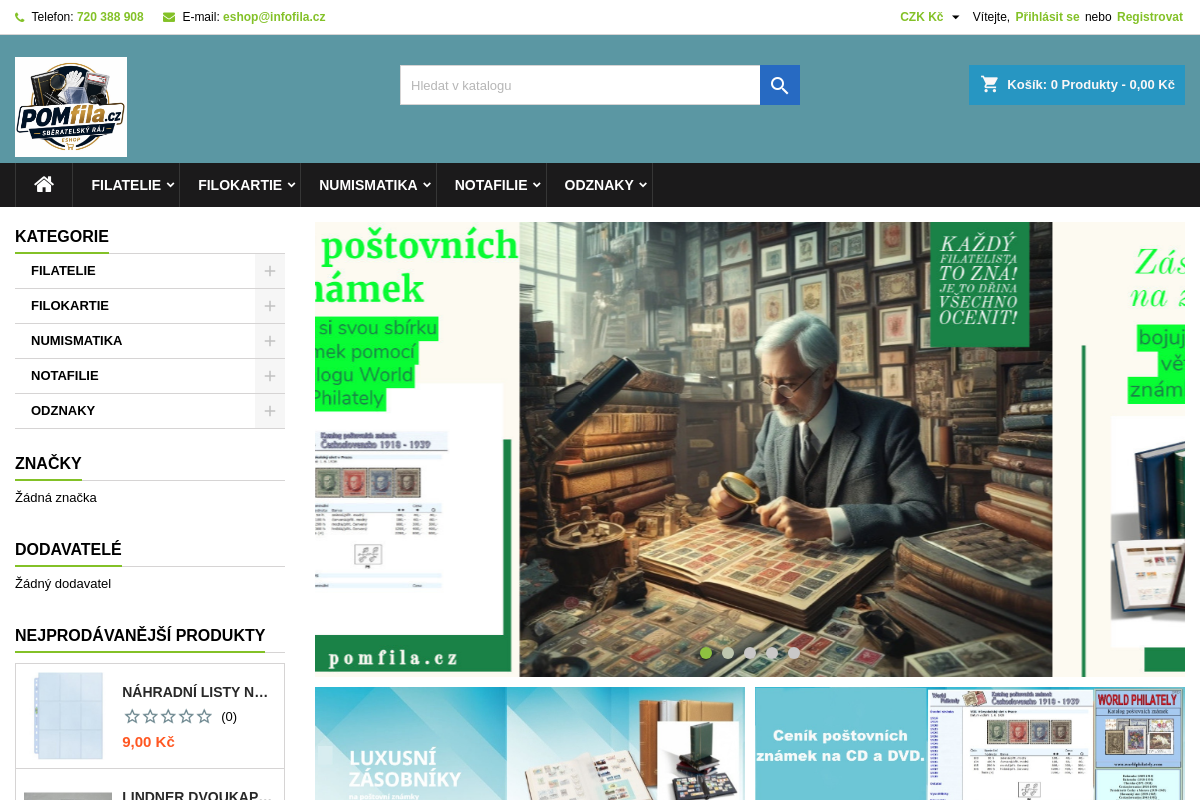Click the envelope icon beside E-mail
Viewport: 1200px width, 800px height.
(169, 17)
